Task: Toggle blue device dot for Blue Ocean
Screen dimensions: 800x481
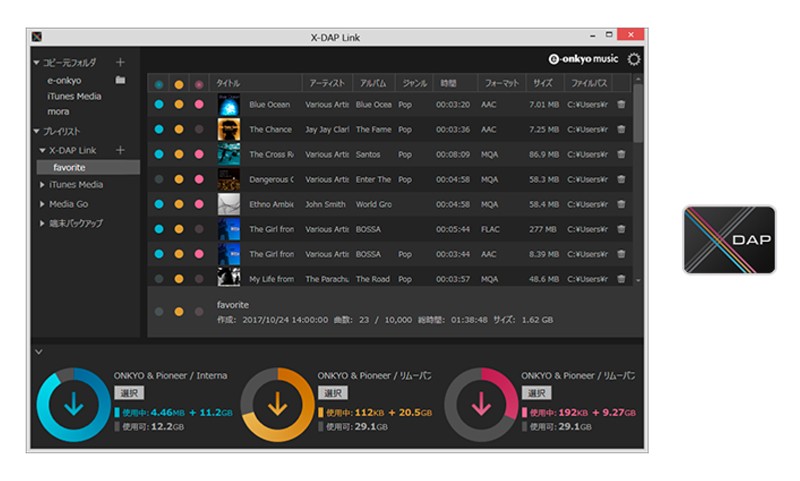Action: pyautogui.click(x=159, y=104)
